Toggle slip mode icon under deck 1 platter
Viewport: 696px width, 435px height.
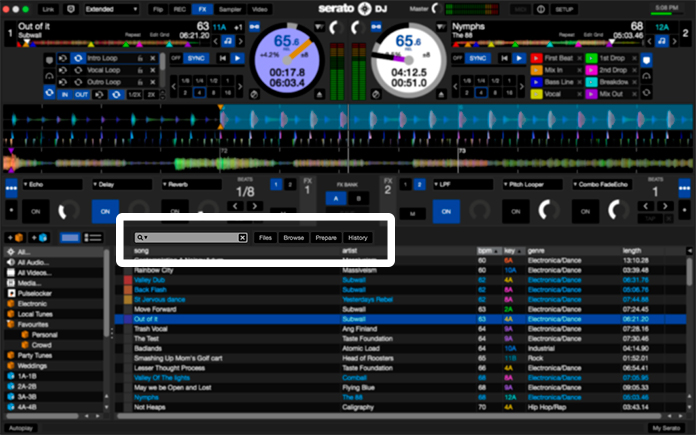(254, 94)
